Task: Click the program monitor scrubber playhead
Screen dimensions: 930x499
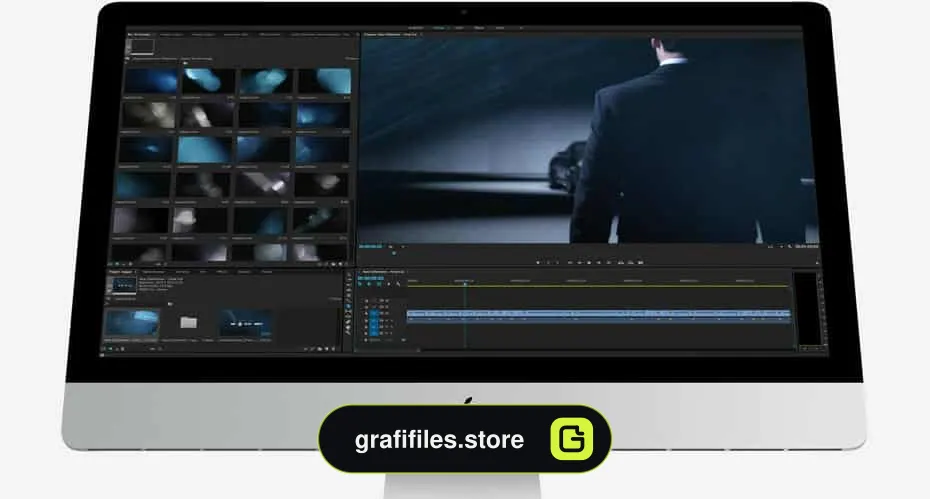Action: tap(394, 253)
